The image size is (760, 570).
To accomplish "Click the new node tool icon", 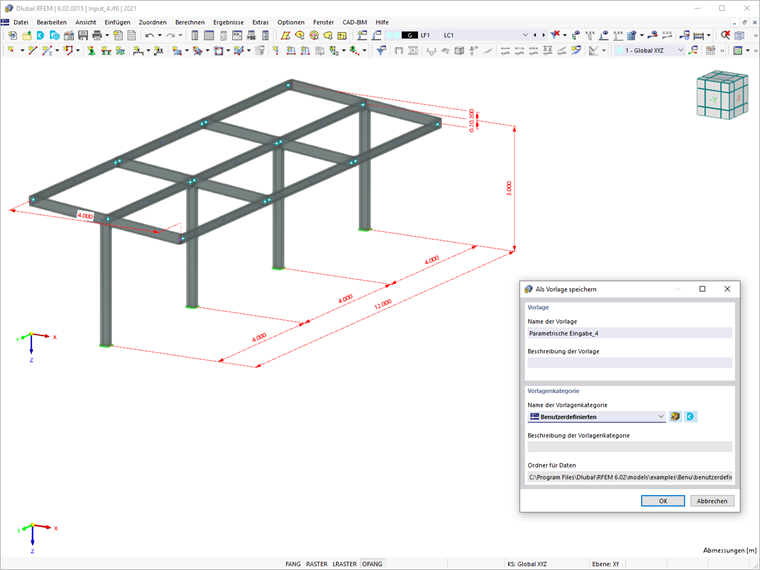I will click(x=10, y=50).
